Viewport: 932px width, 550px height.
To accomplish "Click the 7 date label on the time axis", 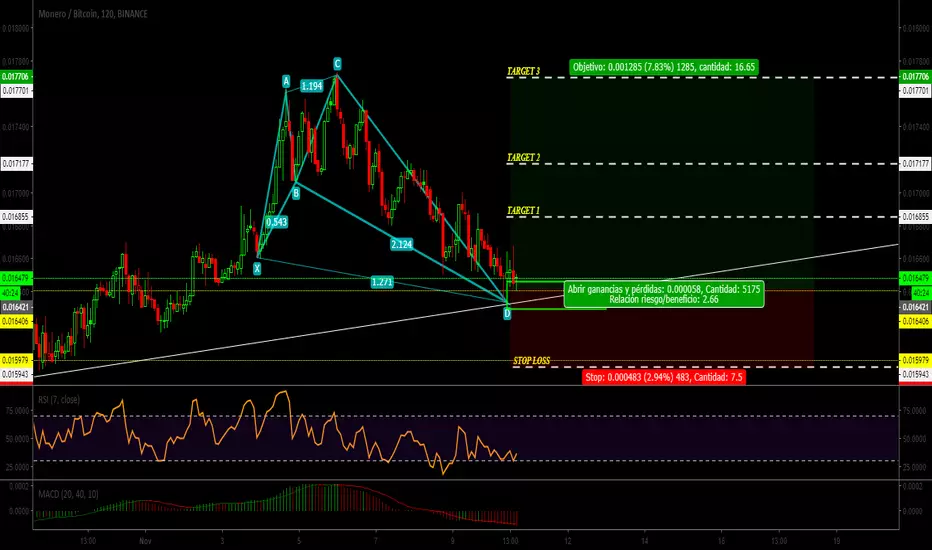I will [375, 541].
